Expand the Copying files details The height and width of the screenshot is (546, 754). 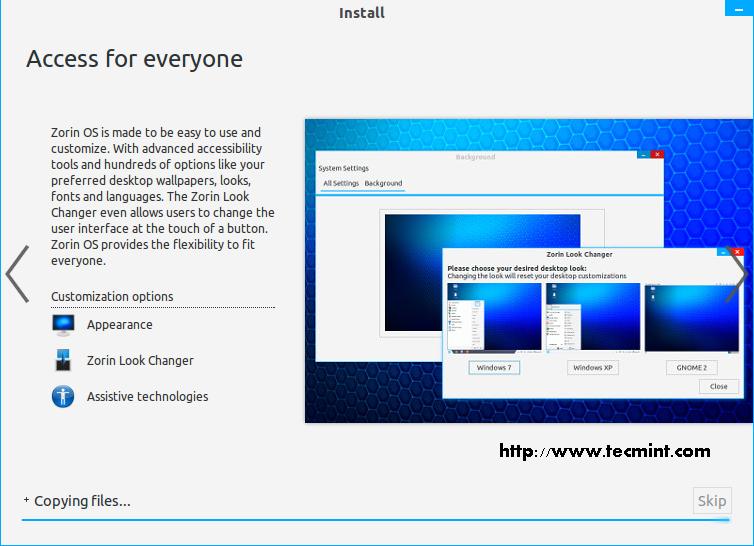click(26, 500)
